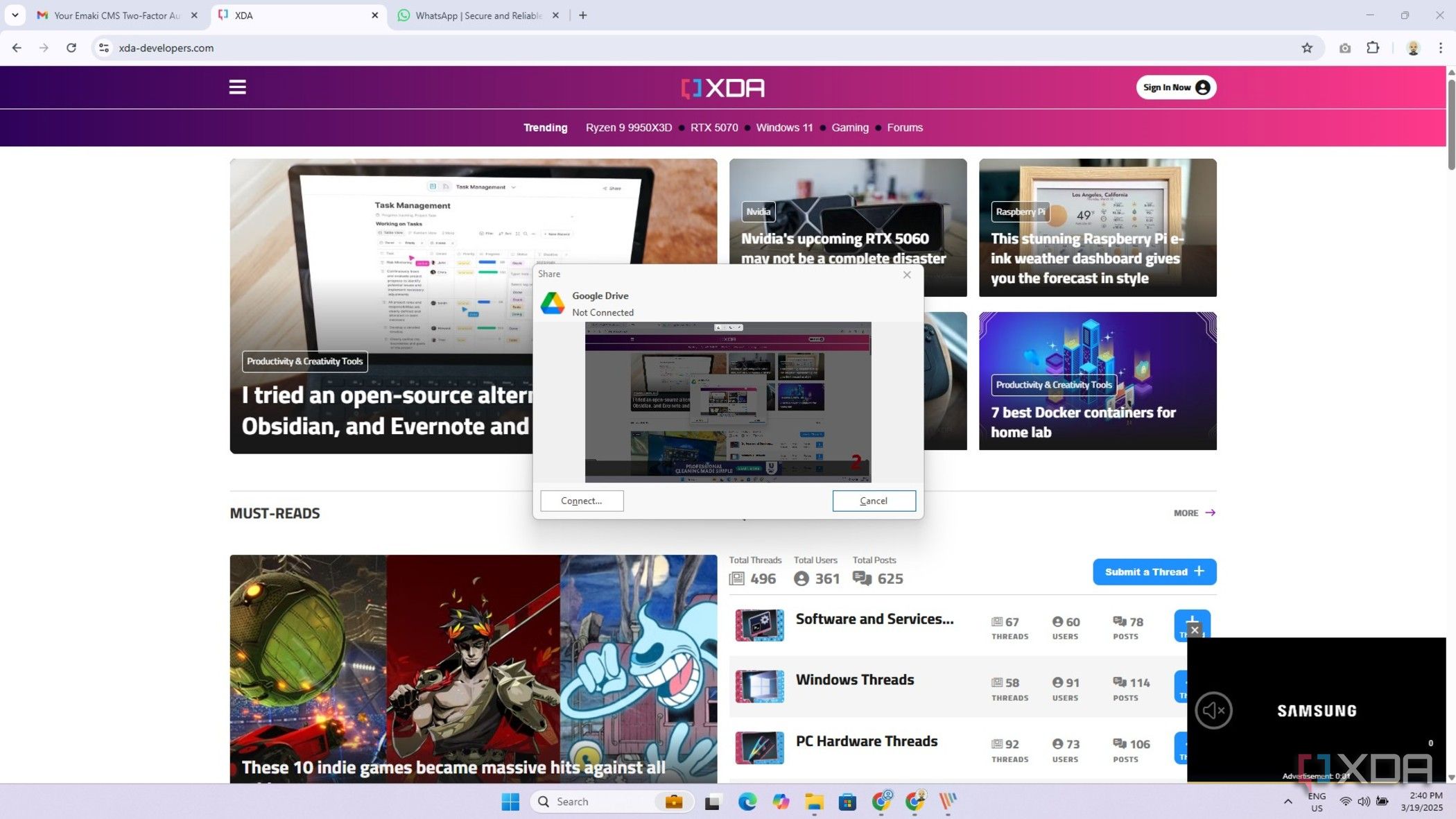
Task: Open the Ryzen 9 9950X3D trending link
Action: click(x=628, y=128)
